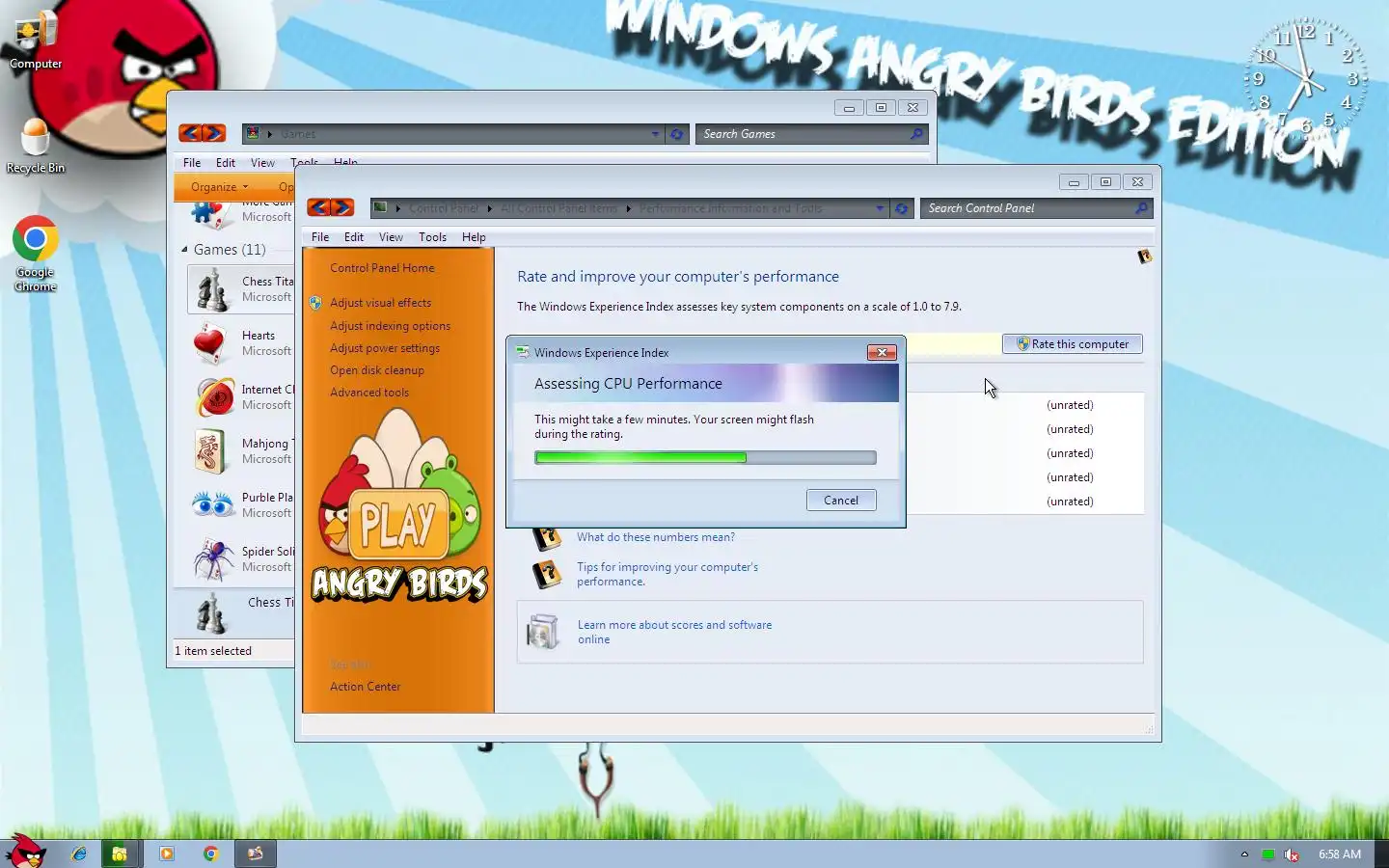Select the Spider Solitaire game icon
Screen dimensions: 1389x868
click(x=212, y=559)
